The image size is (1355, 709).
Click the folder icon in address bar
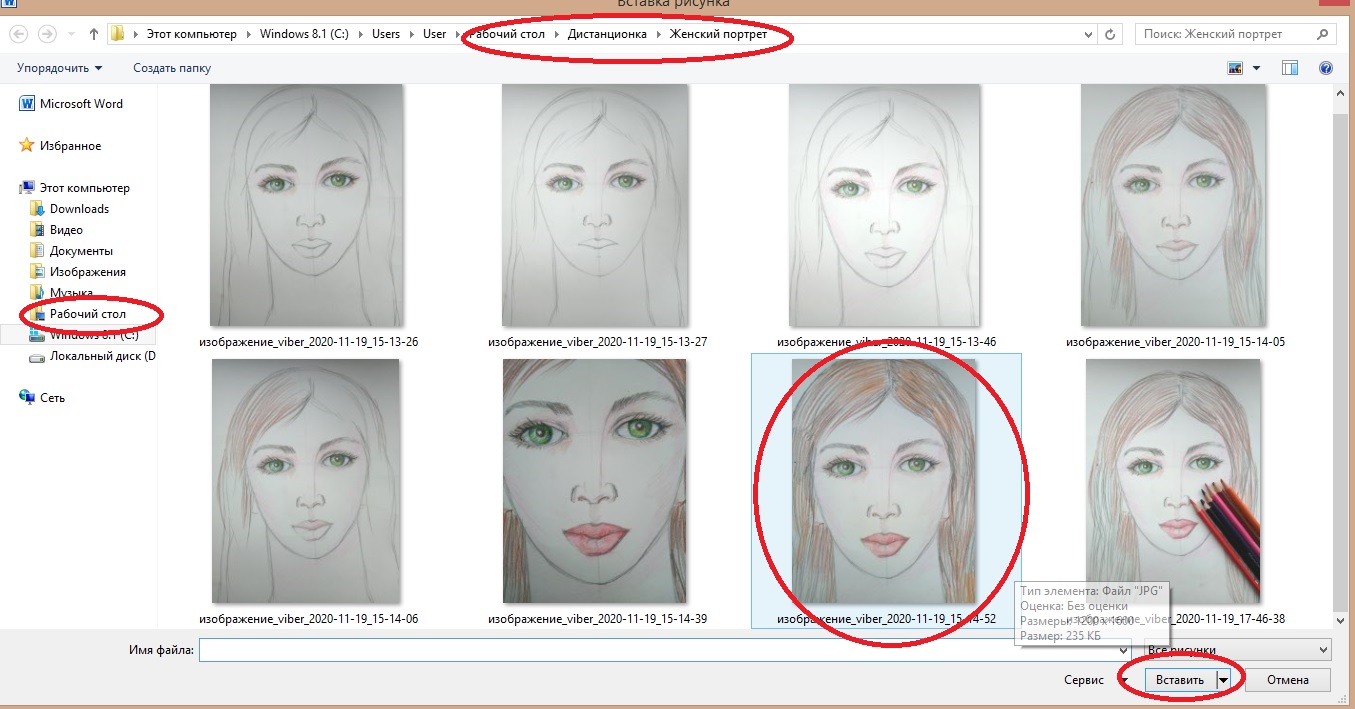(118, 34)
